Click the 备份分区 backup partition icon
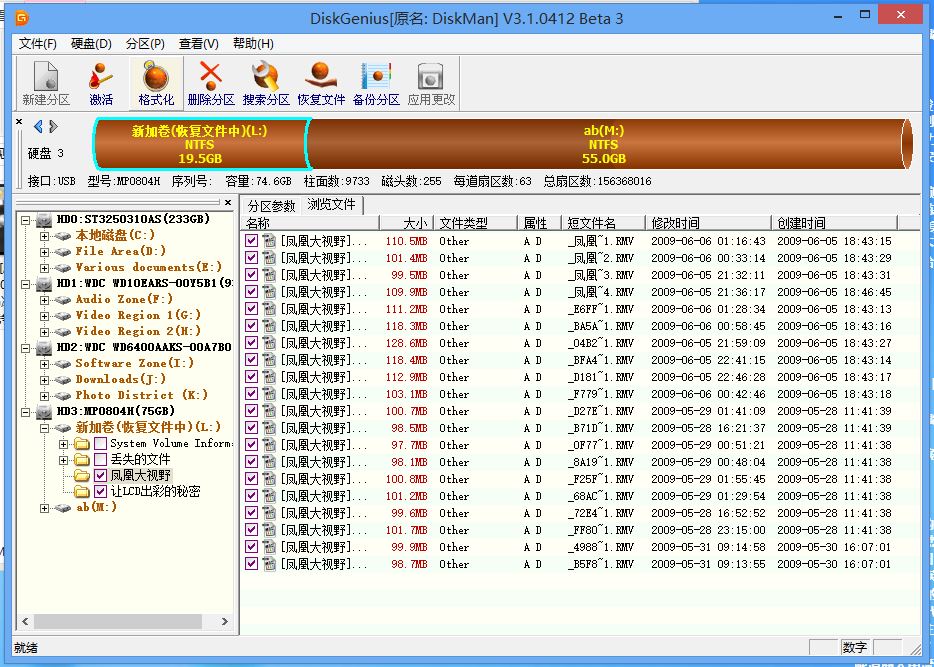Viewport: 934px width, 667px height. tap(376, 83)
